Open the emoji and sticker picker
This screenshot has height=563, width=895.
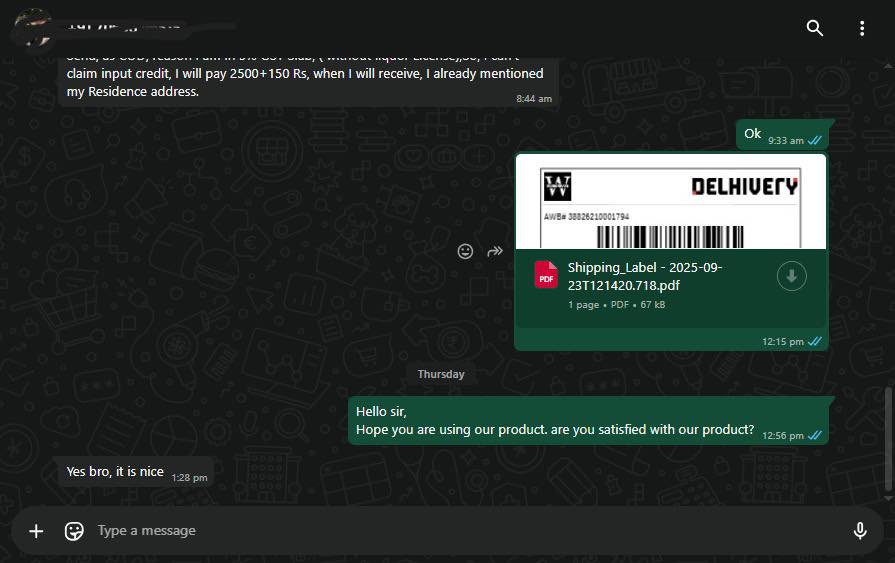pos(74,531)
